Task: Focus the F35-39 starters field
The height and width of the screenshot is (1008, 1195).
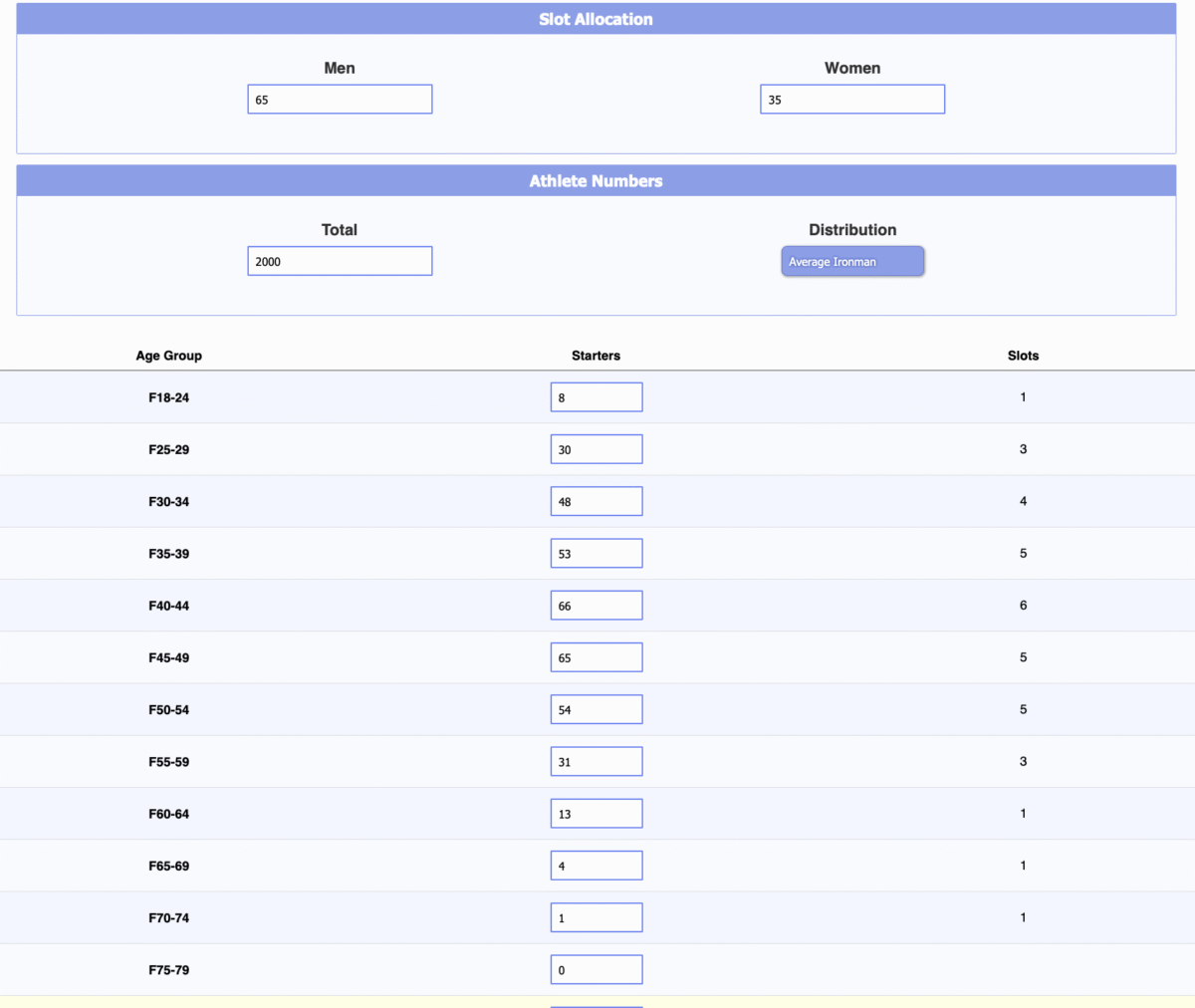Action: (596, 554)
